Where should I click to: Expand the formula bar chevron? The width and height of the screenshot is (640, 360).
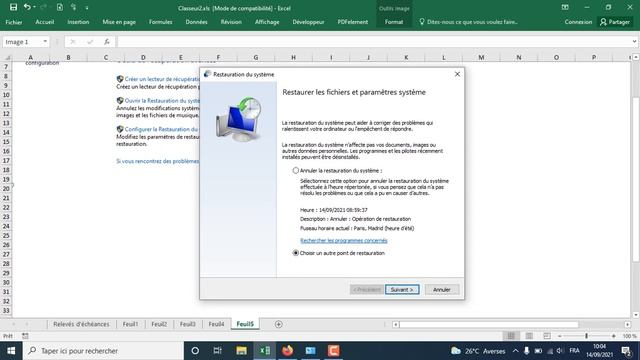[x=634, y=42]
